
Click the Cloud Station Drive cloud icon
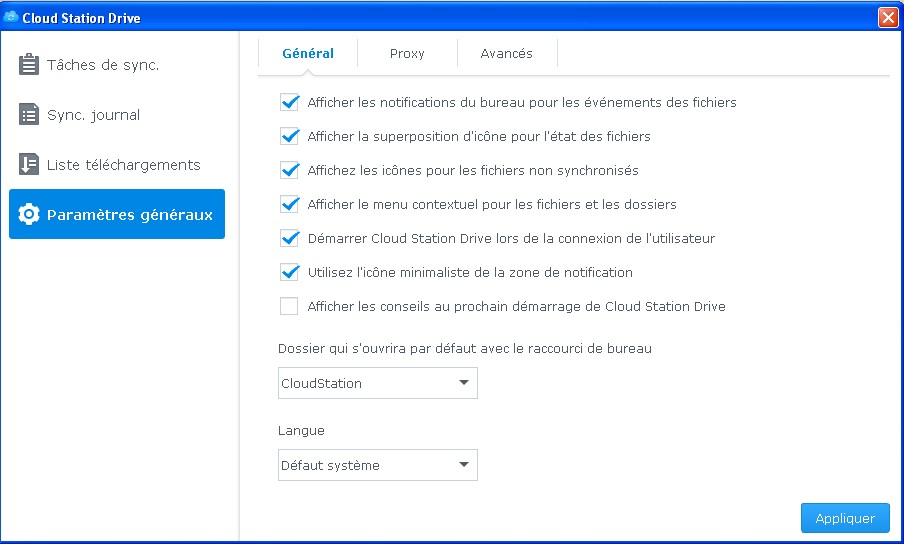[11, 18]
